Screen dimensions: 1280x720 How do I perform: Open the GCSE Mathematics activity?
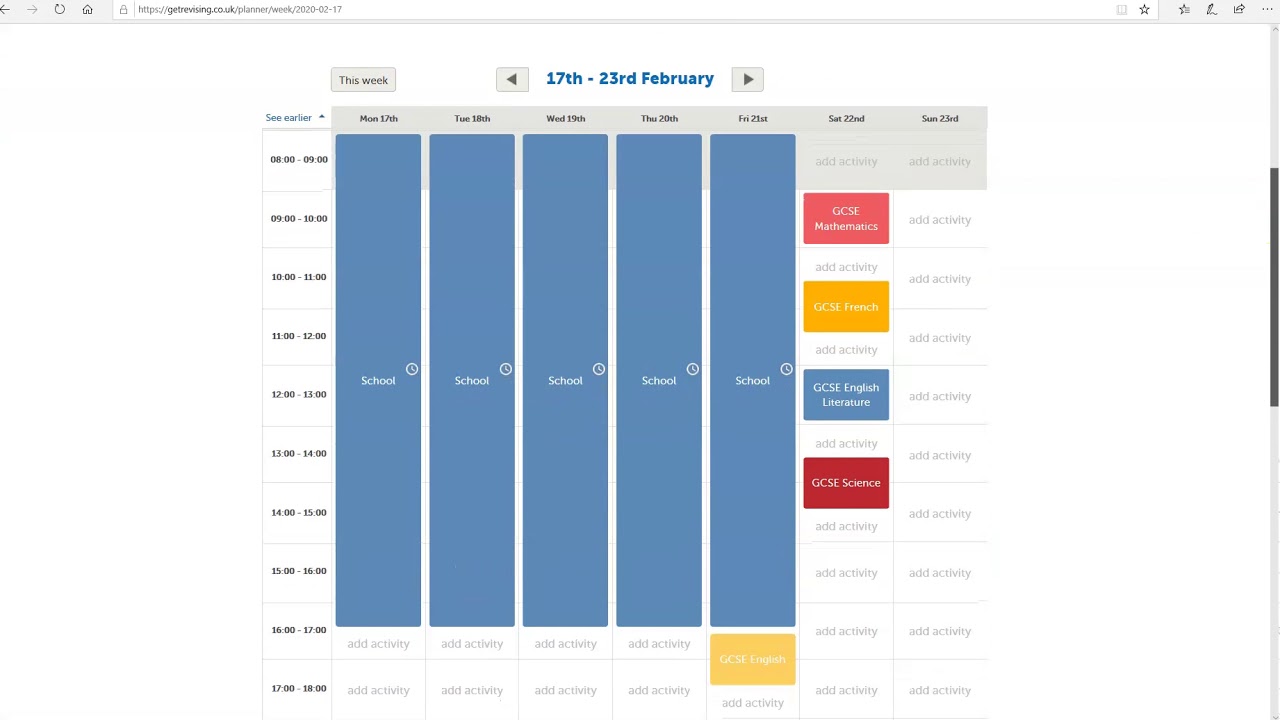[846, 218]
